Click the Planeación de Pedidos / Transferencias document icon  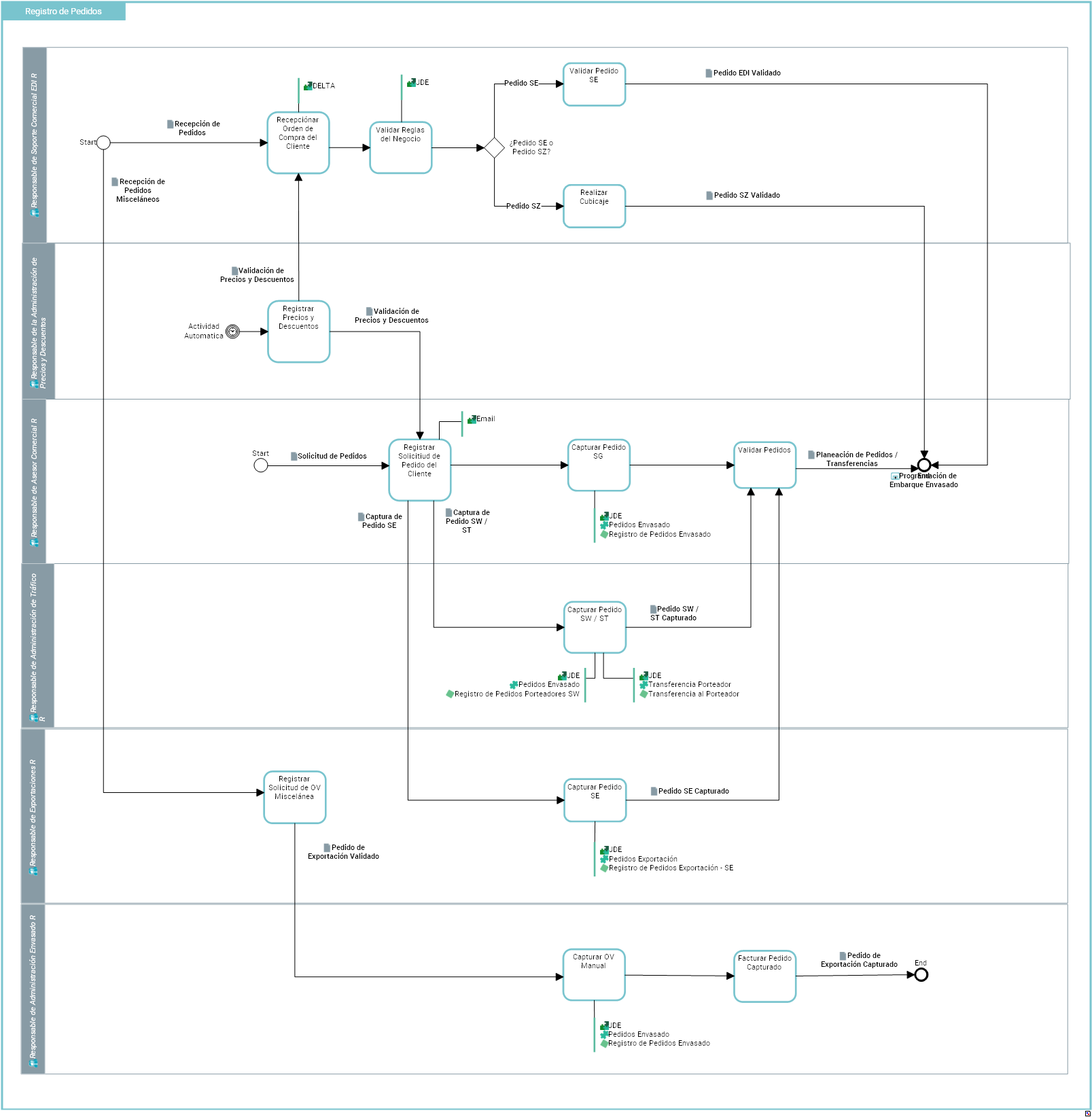pos(811,455)
